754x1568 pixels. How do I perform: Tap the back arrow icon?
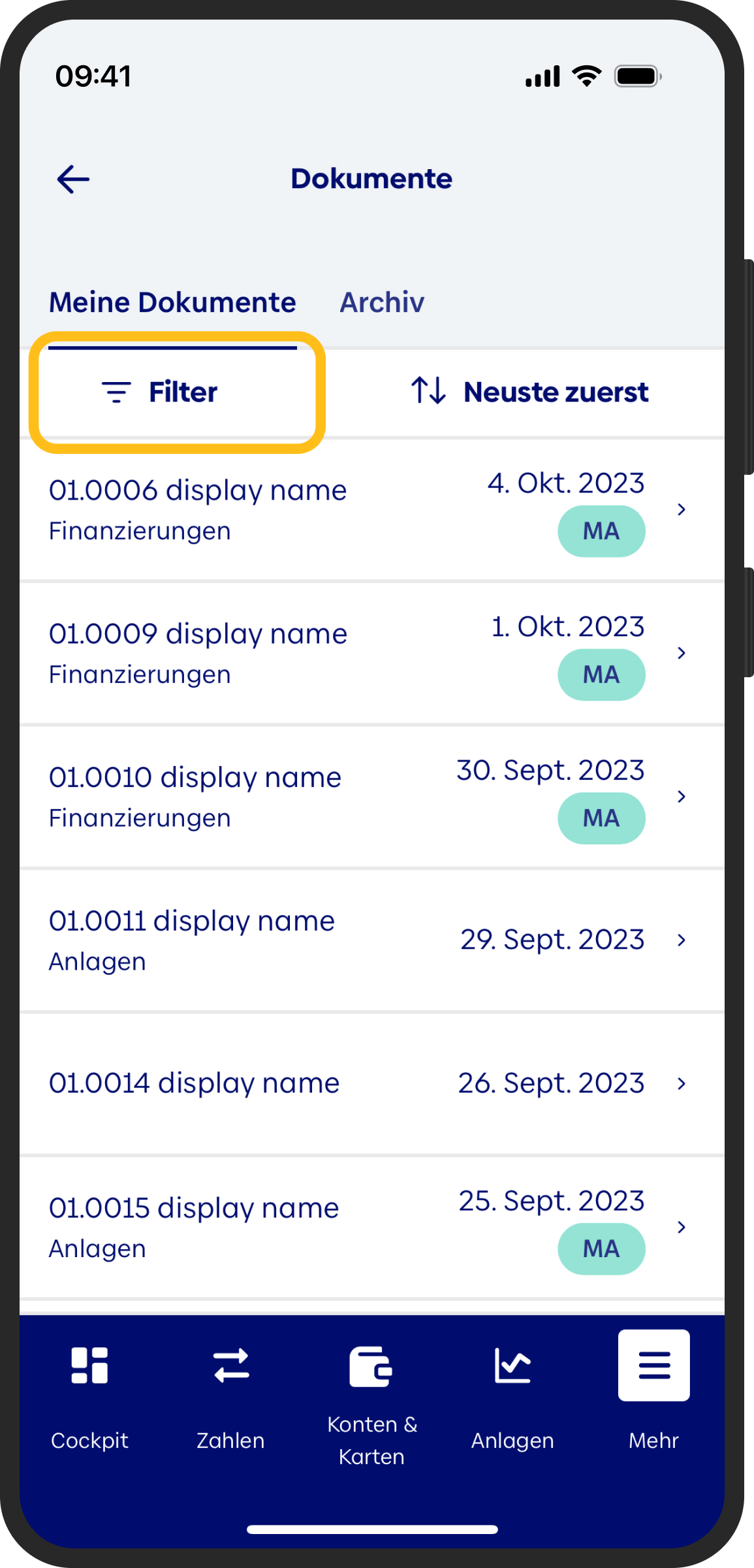(73, 179)
